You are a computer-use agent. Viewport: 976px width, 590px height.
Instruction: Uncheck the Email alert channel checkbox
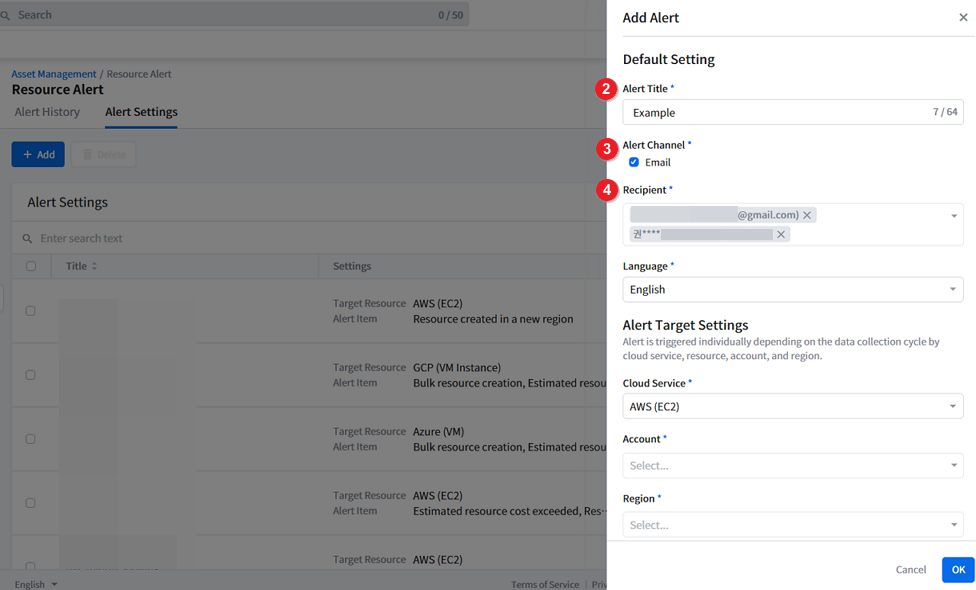coord(634,162)
